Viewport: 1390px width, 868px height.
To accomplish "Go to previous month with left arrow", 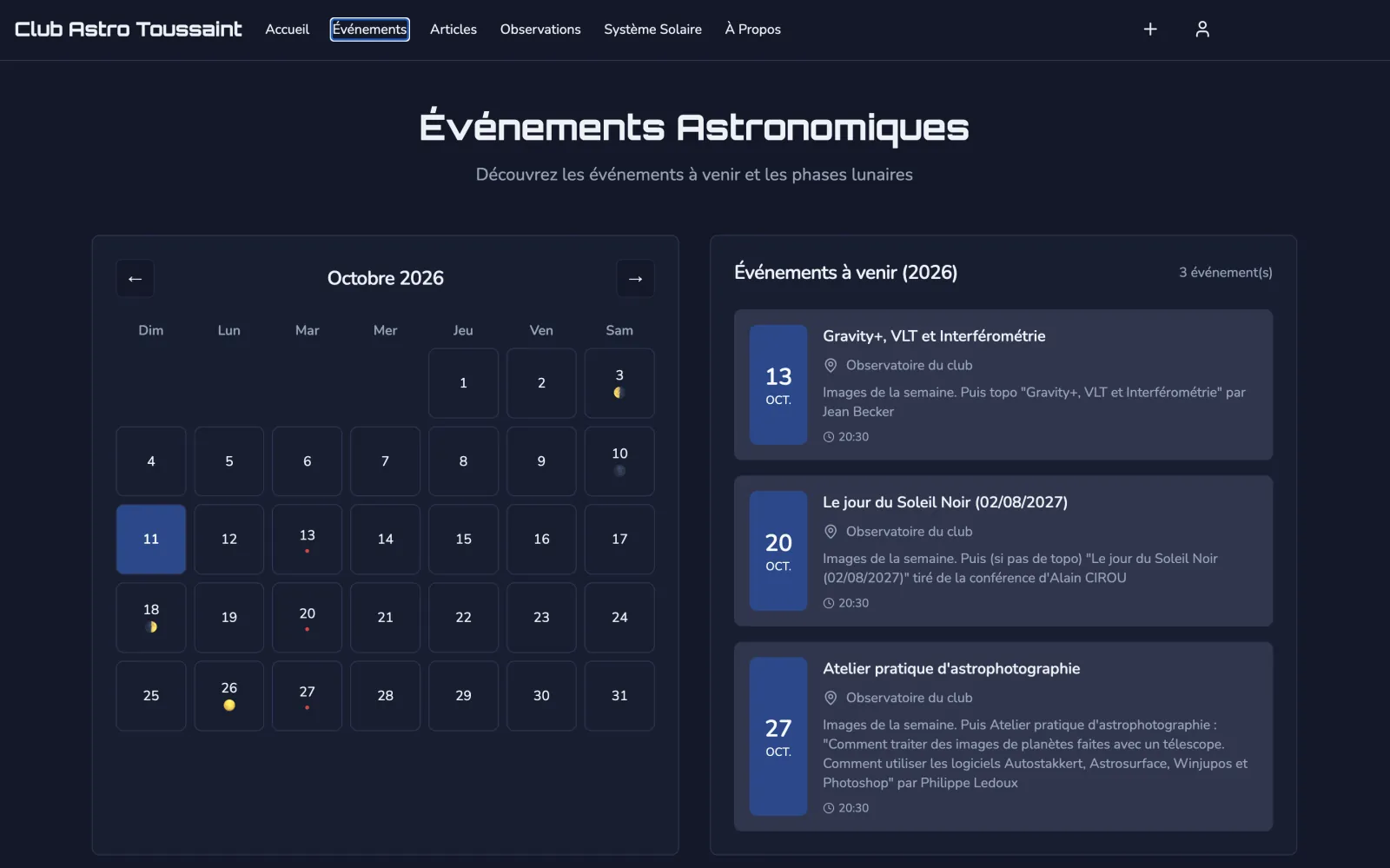I will [x=135, y=278].
